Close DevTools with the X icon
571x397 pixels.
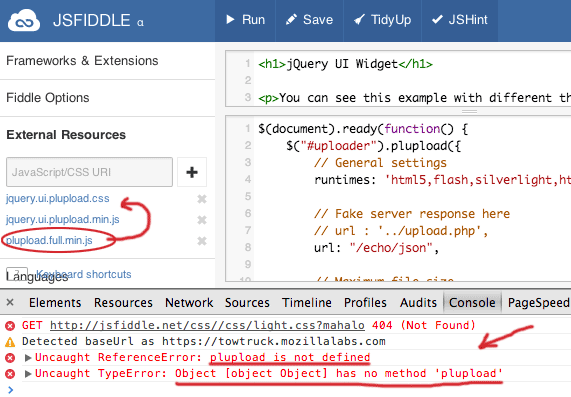(x=10, y=302)
